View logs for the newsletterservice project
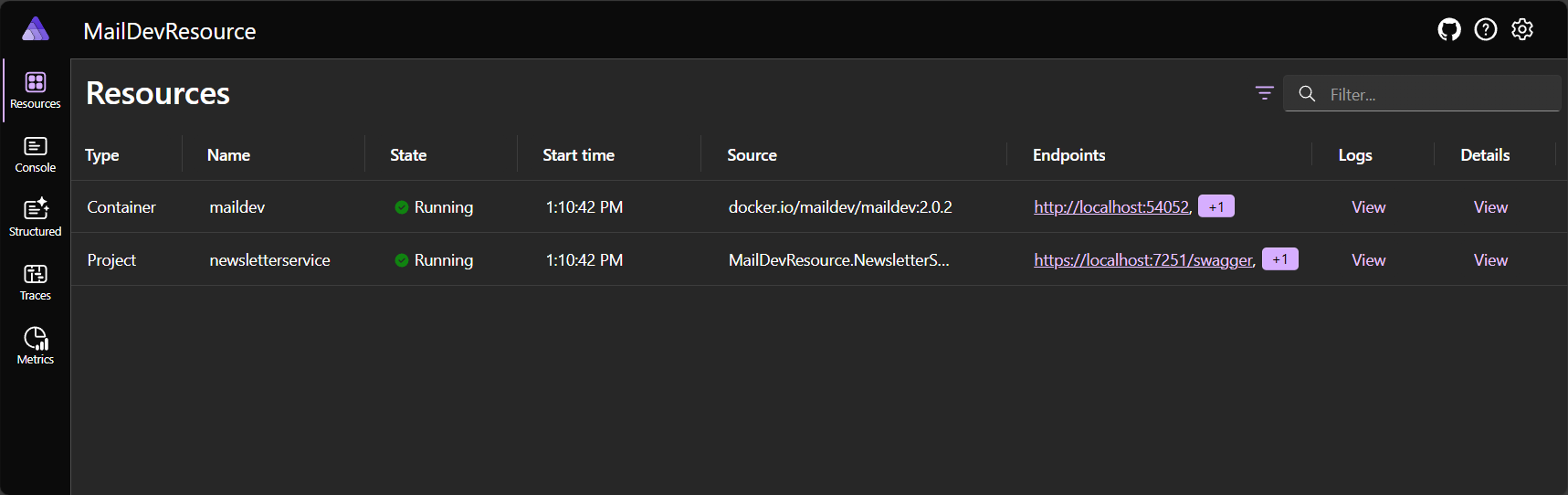 pos(1368,260)
